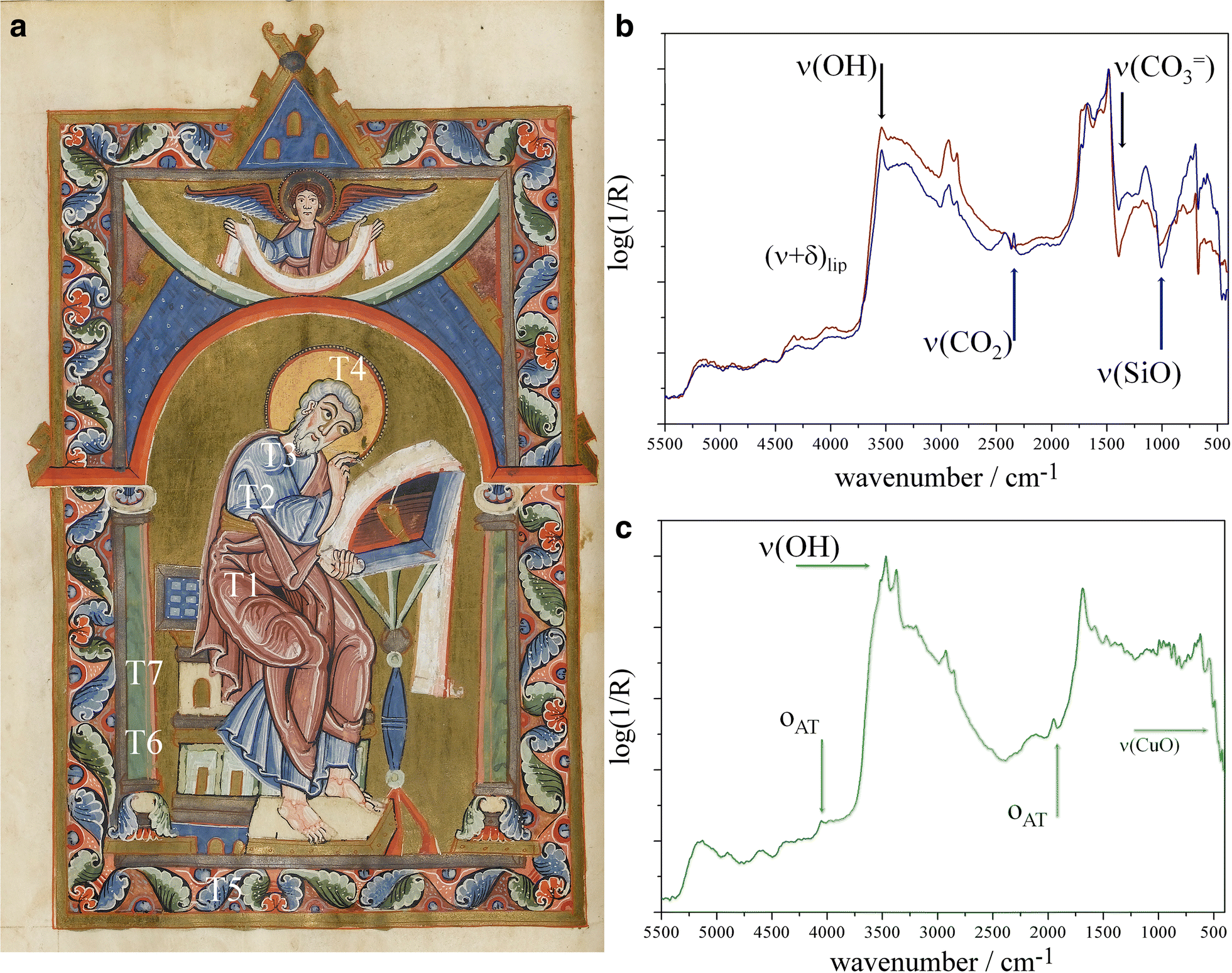Click the 2000 tick label in panel c

1048,932
